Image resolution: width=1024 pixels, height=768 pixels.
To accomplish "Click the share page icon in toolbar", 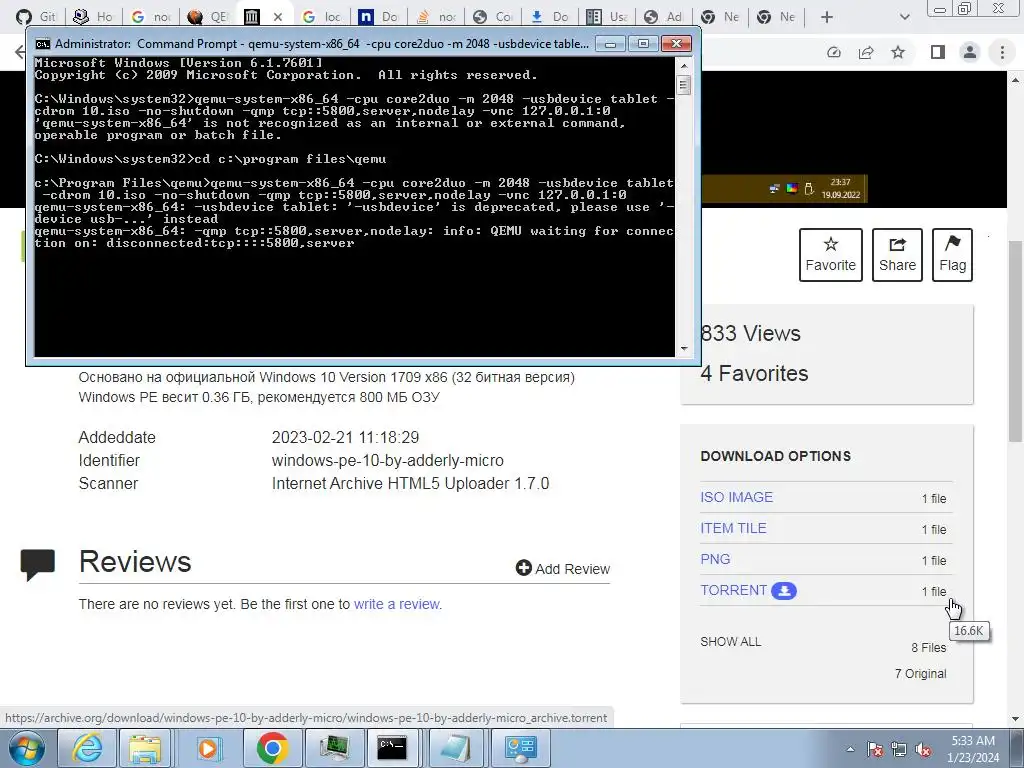I will pos(866,52).
